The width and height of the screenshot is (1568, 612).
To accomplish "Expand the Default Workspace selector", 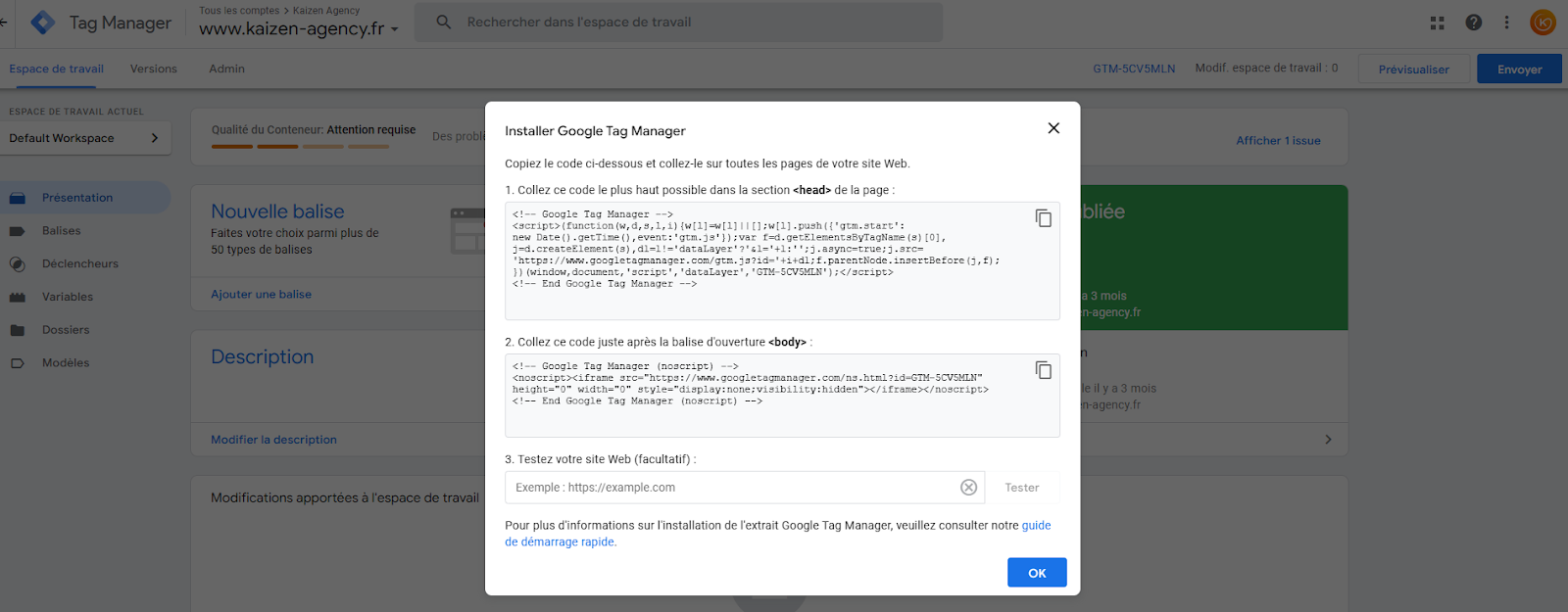I will click(85, 138).
